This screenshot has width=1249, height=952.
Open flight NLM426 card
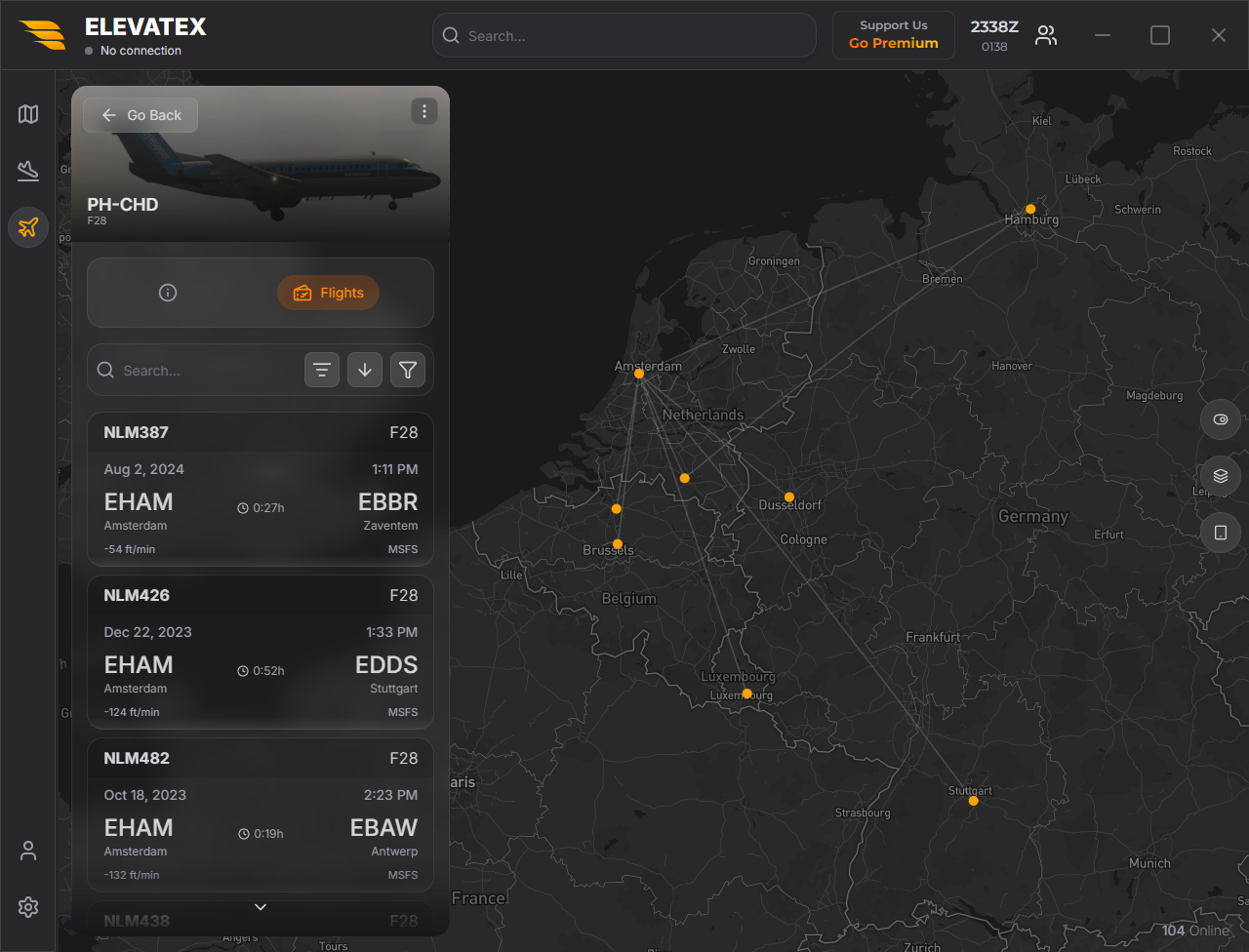click(261, 653)
